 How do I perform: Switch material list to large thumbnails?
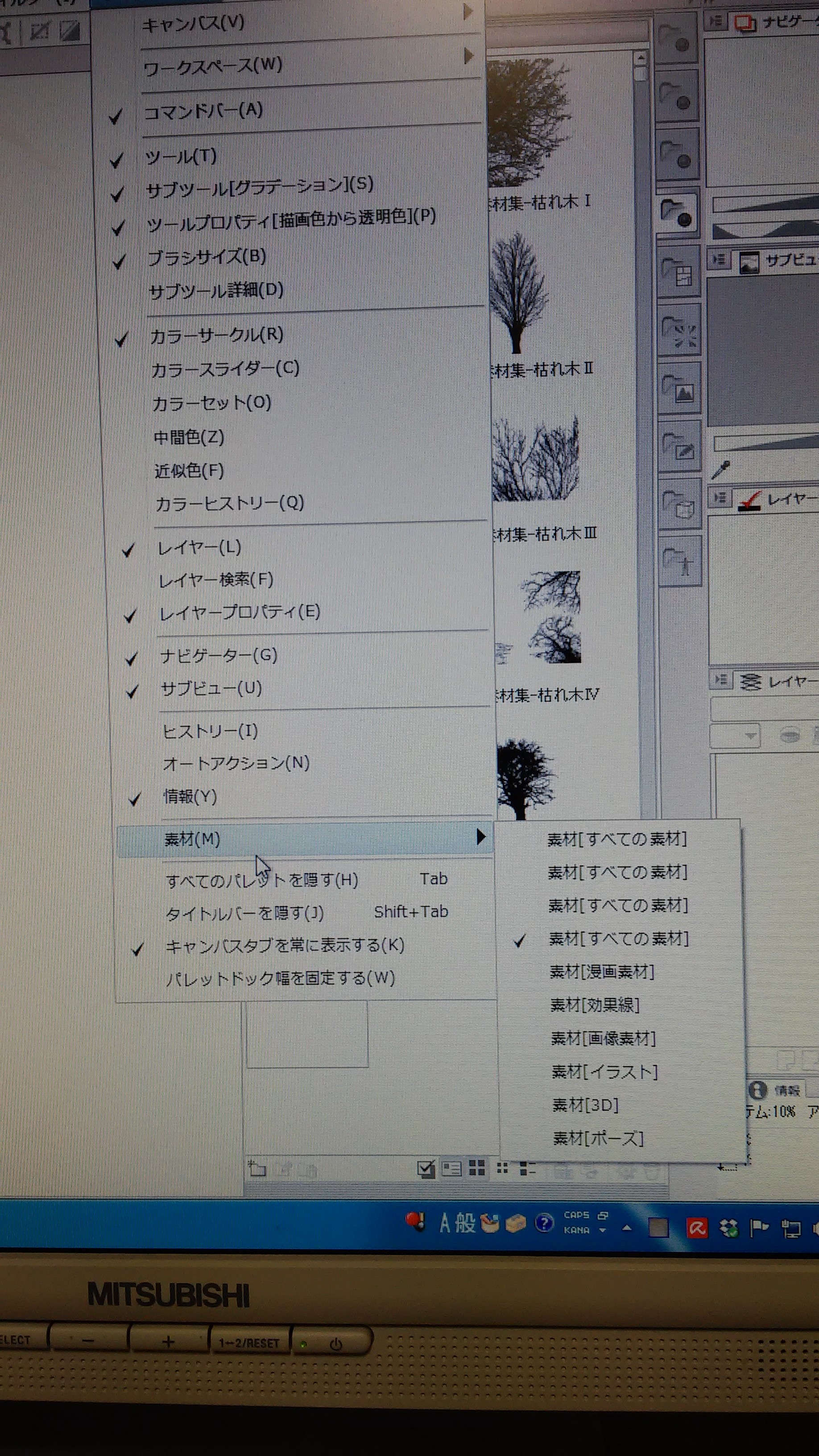[477, 1168]
